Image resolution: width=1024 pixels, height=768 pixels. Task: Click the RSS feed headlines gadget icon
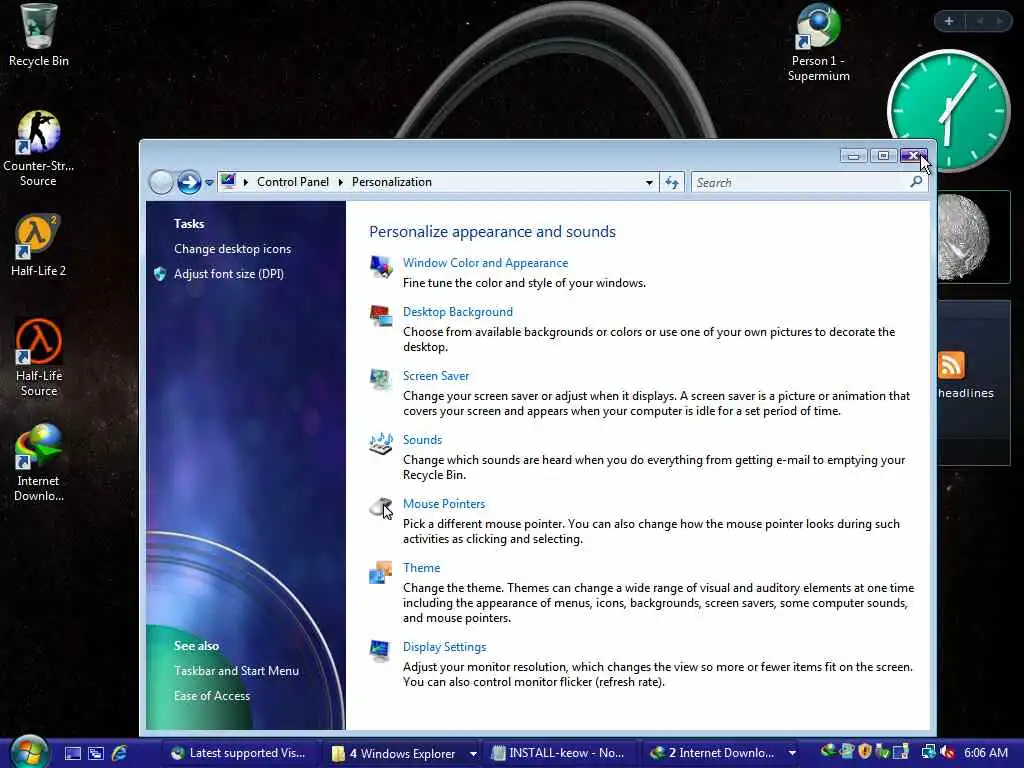click(951, 364)
